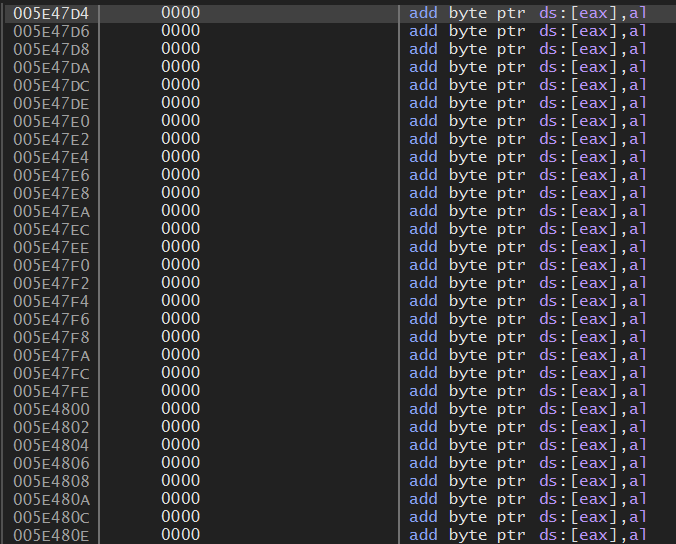
Task: Select the address 005E47EC
Action: tap(51, 230)
